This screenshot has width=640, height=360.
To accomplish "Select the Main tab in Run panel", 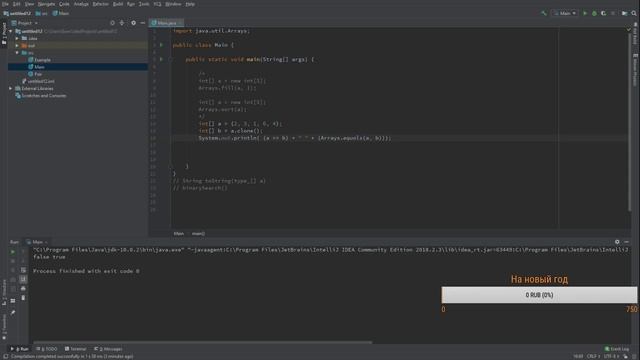I will (x=37, y=242).
